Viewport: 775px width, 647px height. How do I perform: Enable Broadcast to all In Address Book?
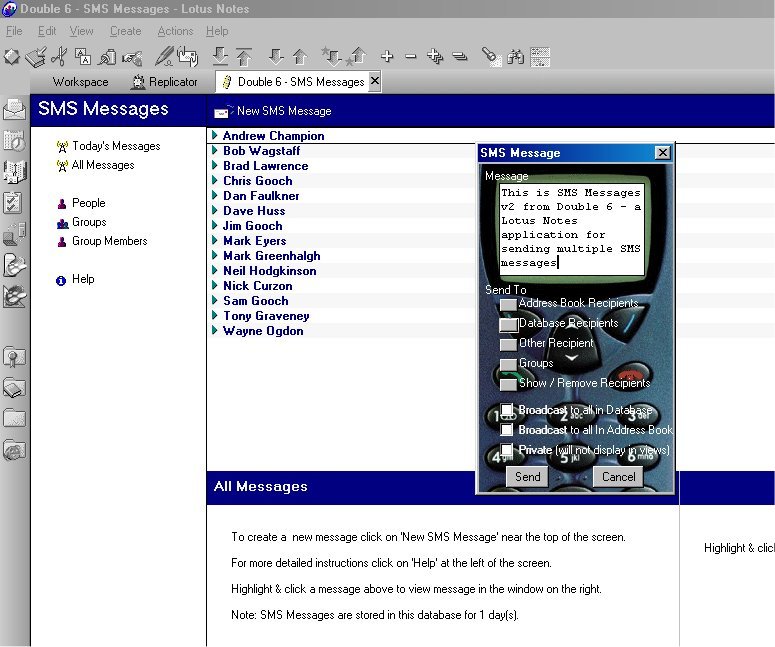[507, 430]
